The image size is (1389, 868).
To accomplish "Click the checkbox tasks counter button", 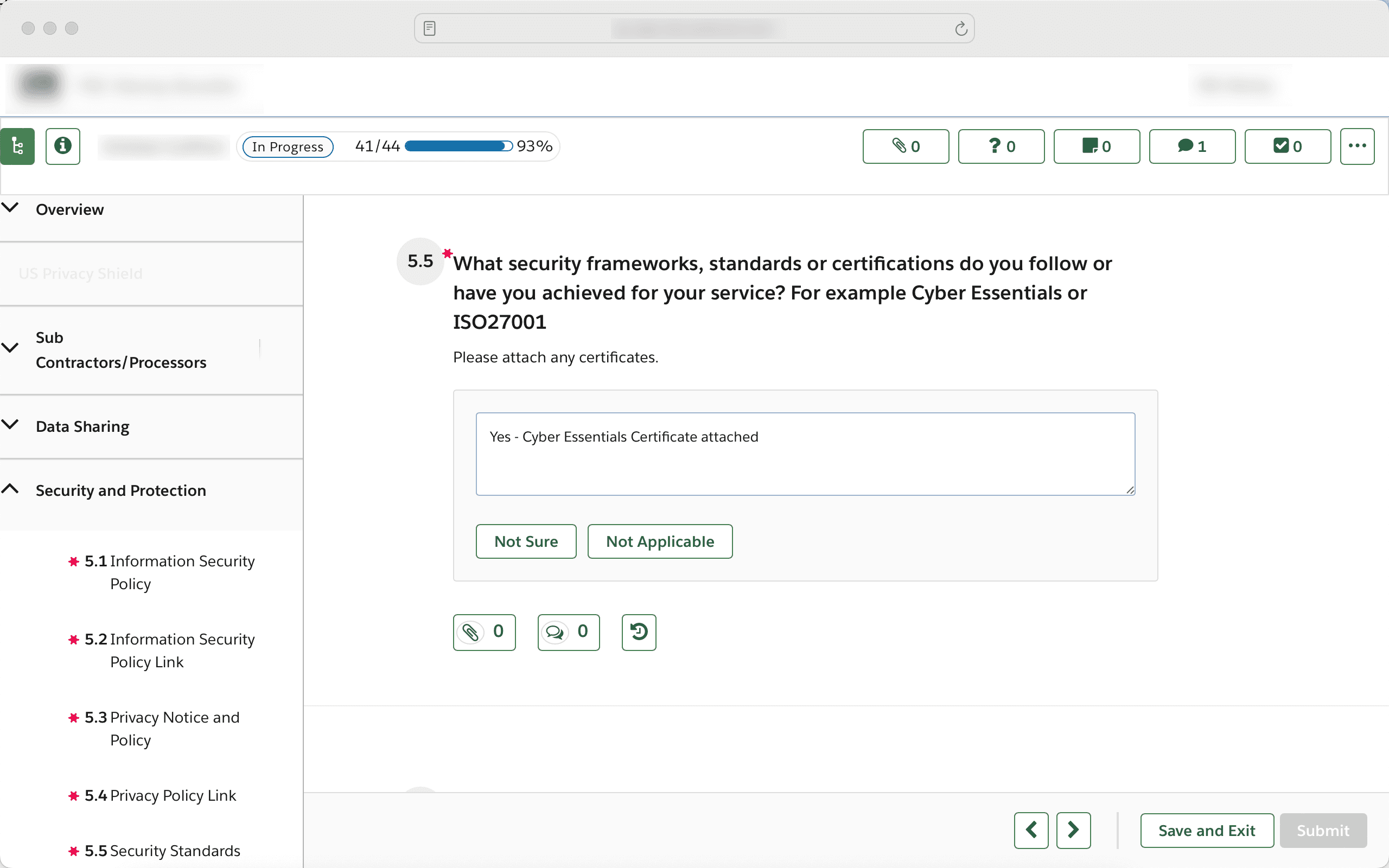I will tap(1287, 146).
